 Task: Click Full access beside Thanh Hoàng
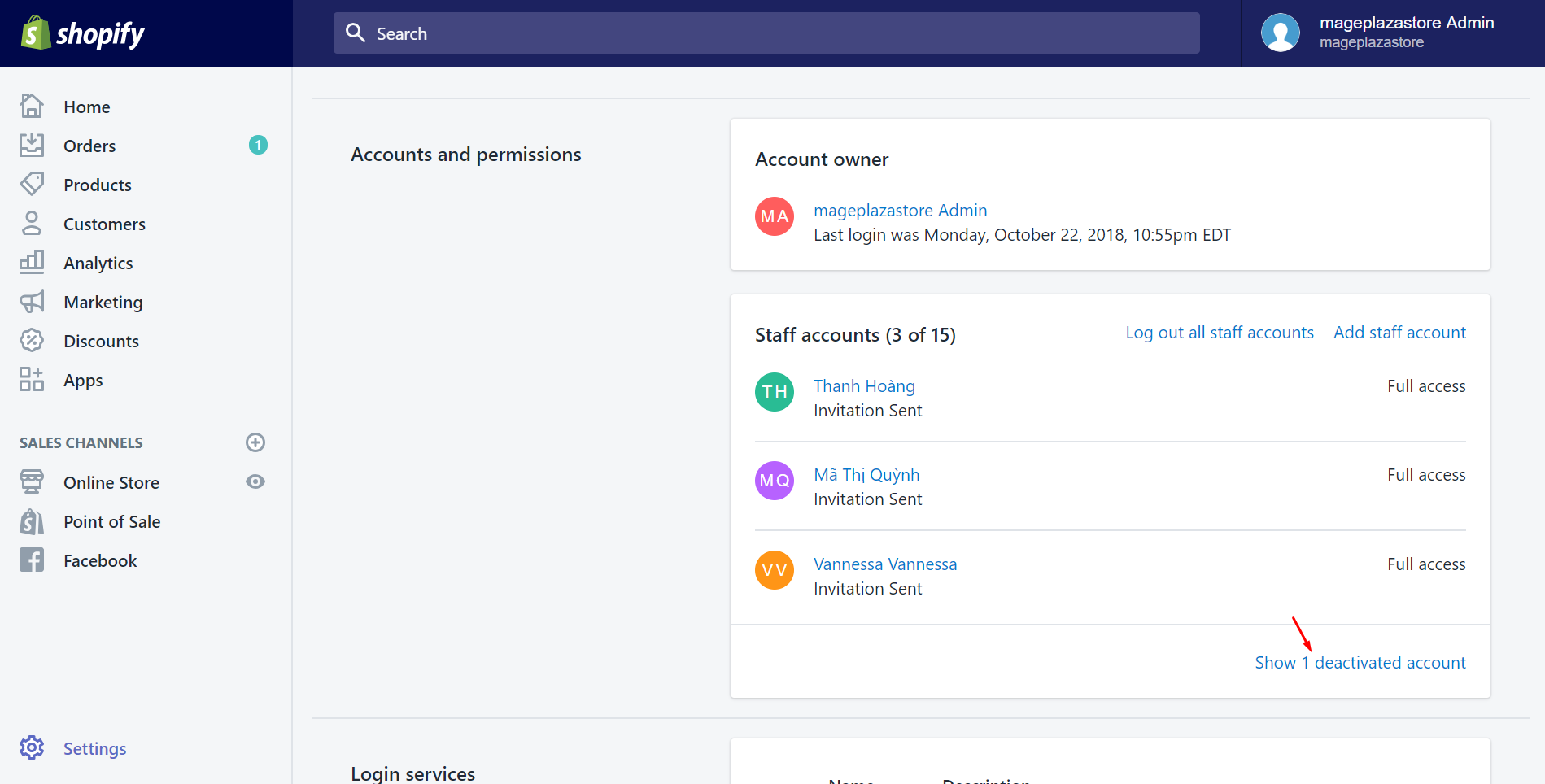(1426, 386)
